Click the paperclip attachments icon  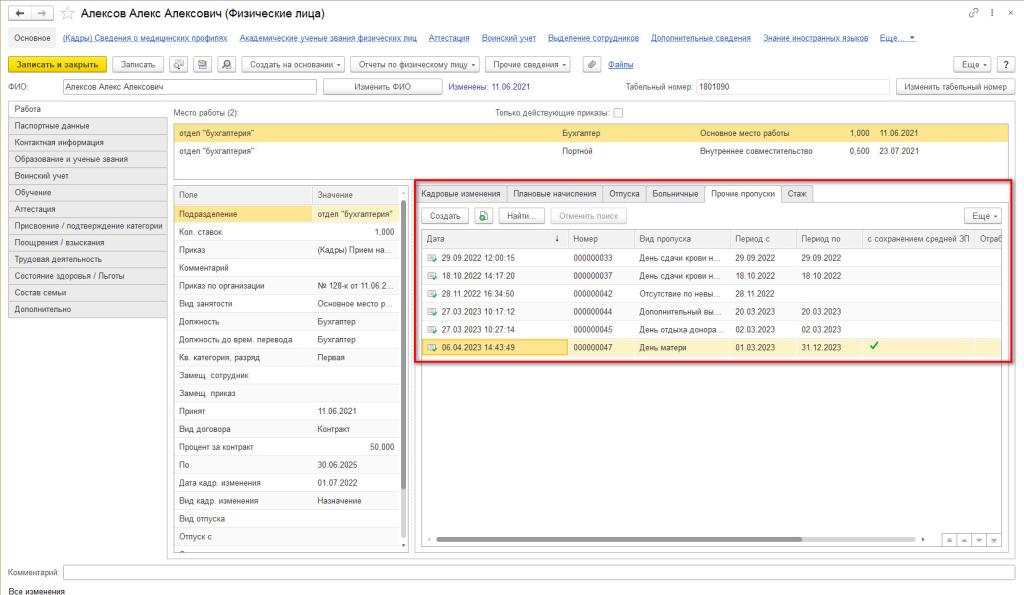click(x=591, y=64)
